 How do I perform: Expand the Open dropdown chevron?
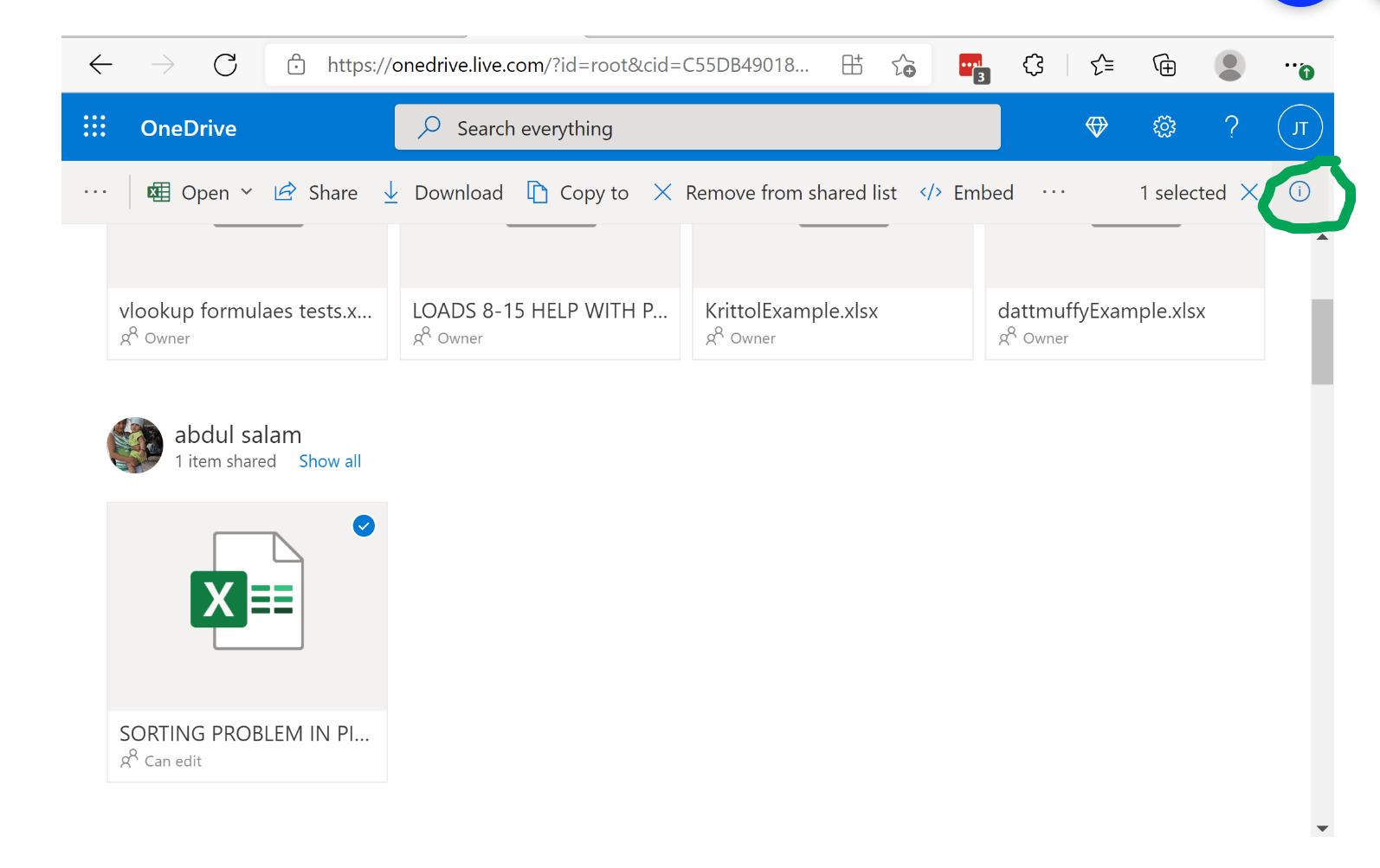(x=247, y=192)
